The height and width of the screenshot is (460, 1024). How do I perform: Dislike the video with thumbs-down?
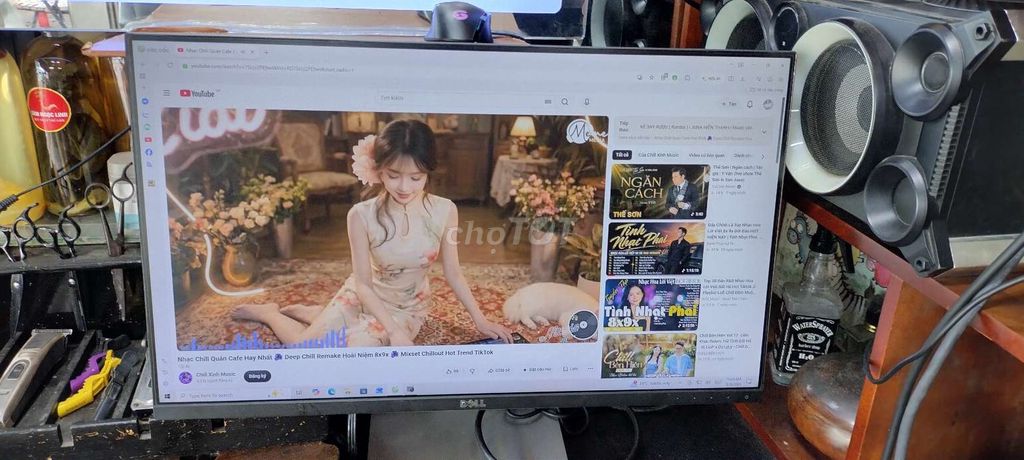point(473,371)
